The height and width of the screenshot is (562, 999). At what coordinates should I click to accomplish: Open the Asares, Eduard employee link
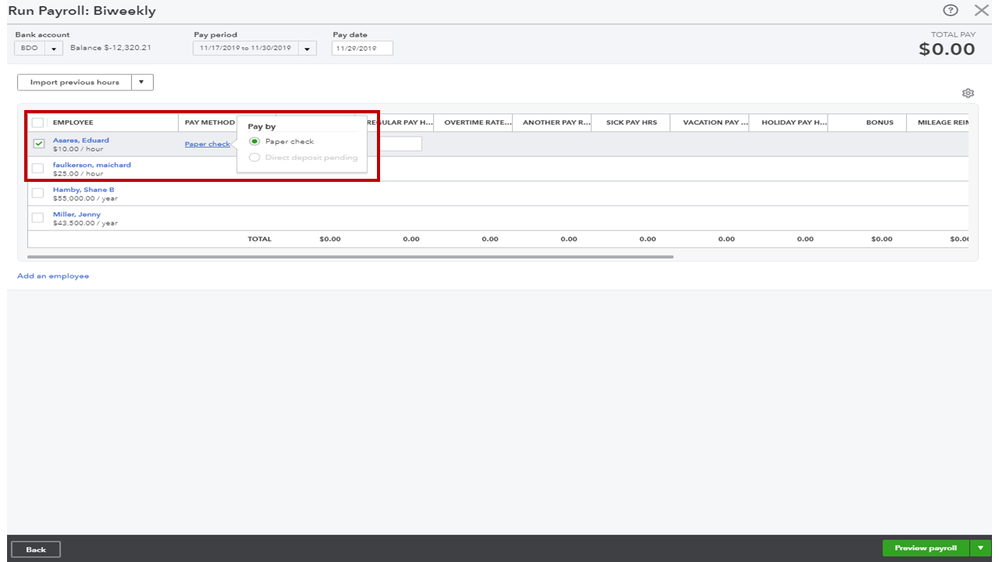click(x=81, y=140)
